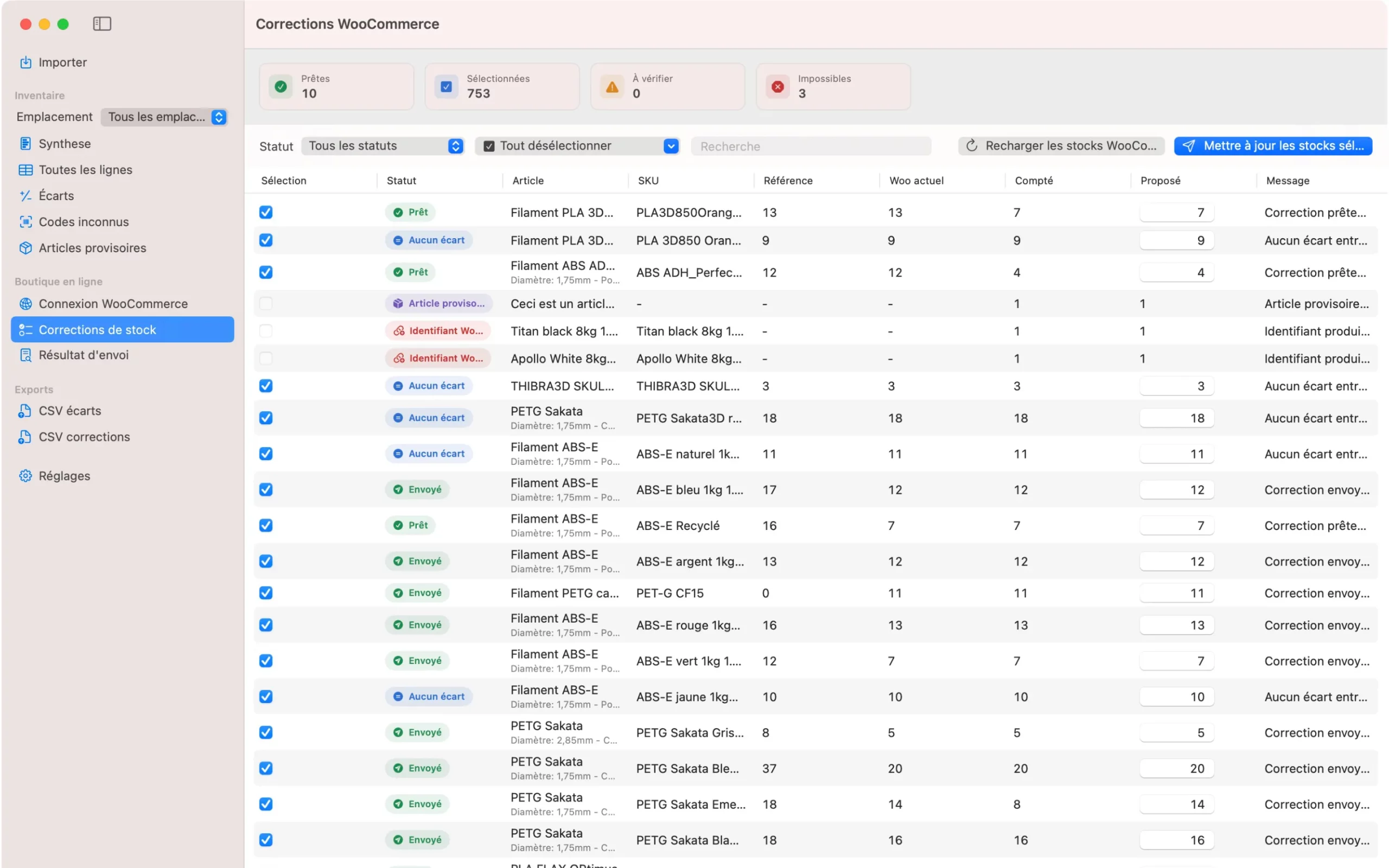Click the CSV écarts export icon
The width and height of the screenshot is (1389, 868).
click(24, 411)
